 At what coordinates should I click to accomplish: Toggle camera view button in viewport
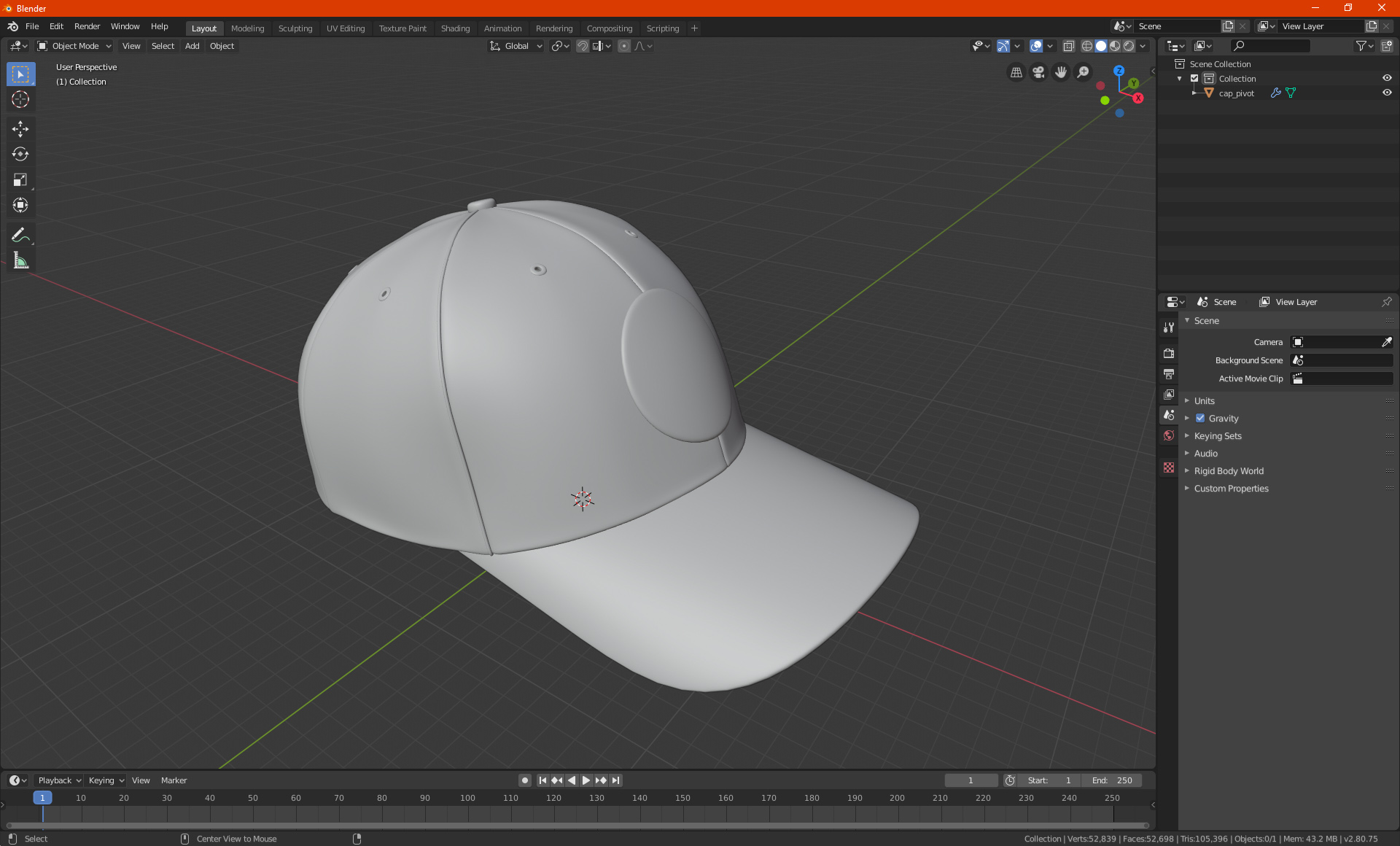[1038, 72]
